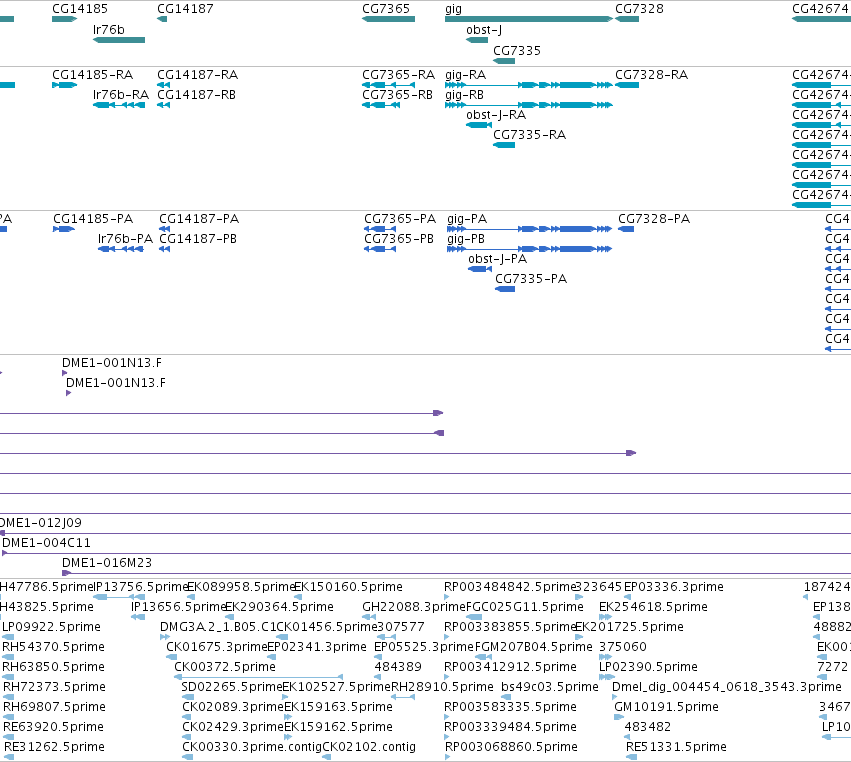851x762 pixels.
Task: Select EST RE31262.5prime
Action: tap(54, 747)
